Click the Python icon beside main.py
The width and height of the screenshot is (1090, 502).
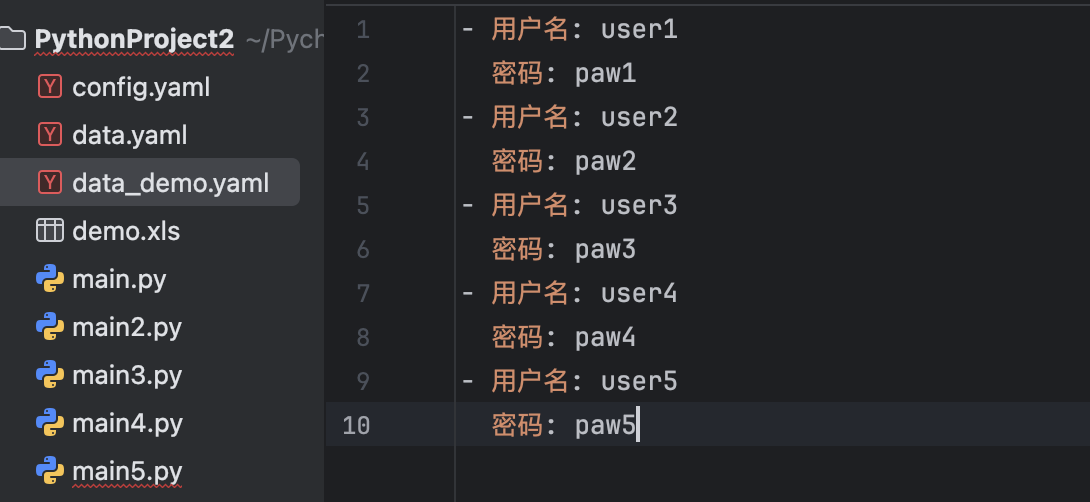49,279
